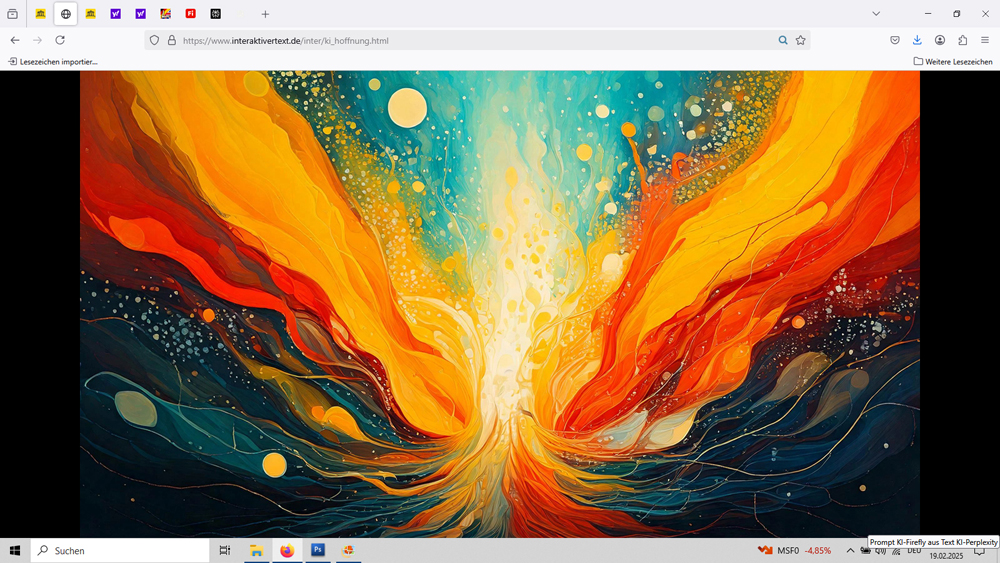Click the tracking protection shield icon

[x=154, y=40]
